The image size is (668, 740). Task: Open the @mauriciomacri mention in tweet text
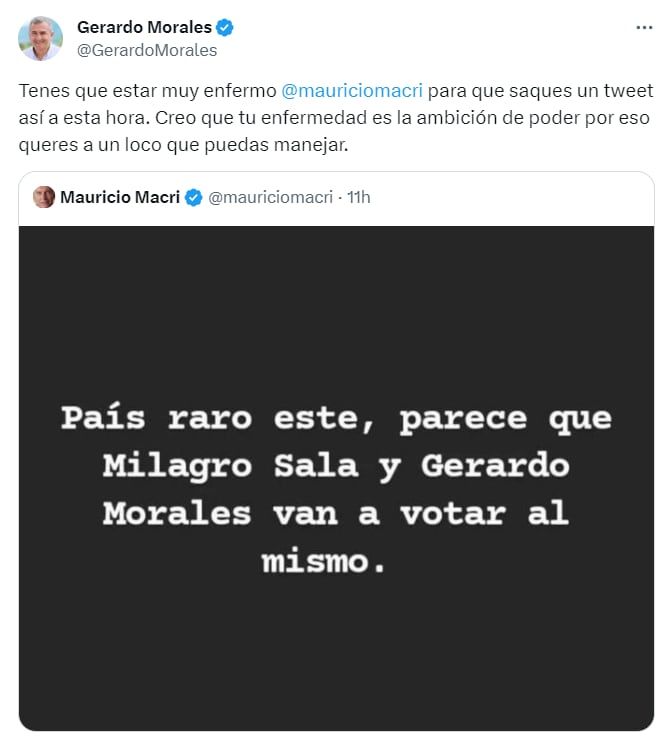(x=353, y=91)
